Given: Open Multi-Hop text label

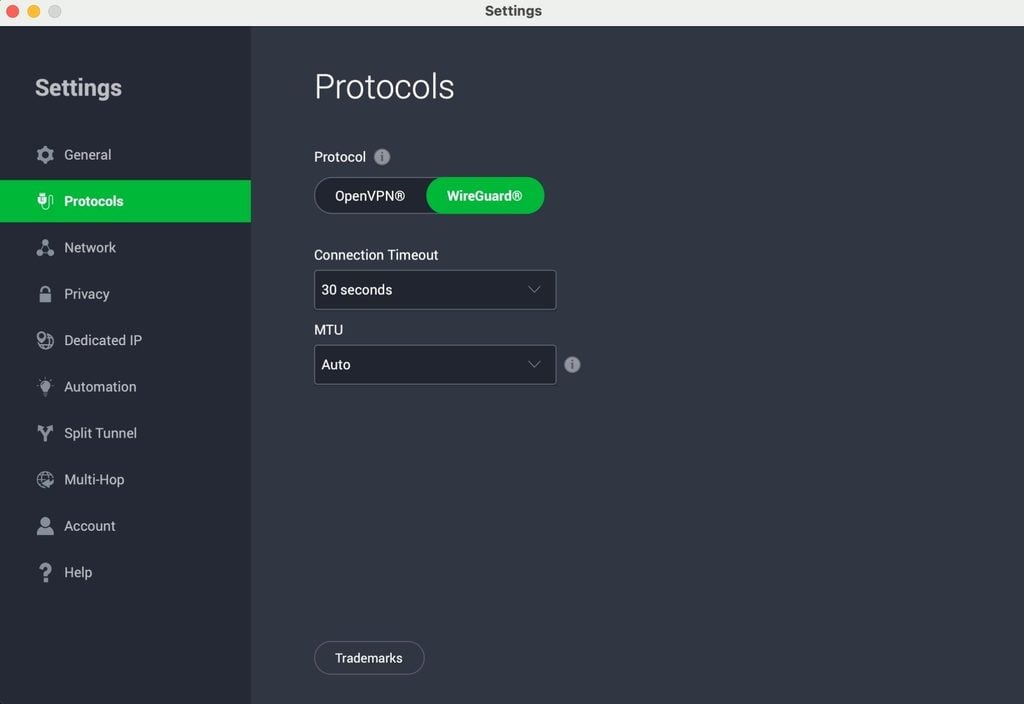Looking at the screenshot, I should pyautogui.click(x=94, y=479).
